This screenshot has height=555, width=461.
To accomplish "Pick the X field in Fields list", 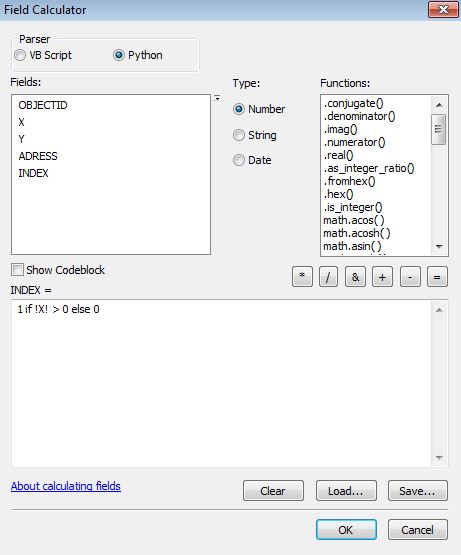I will pyautogui.click(x=22, y=122).
